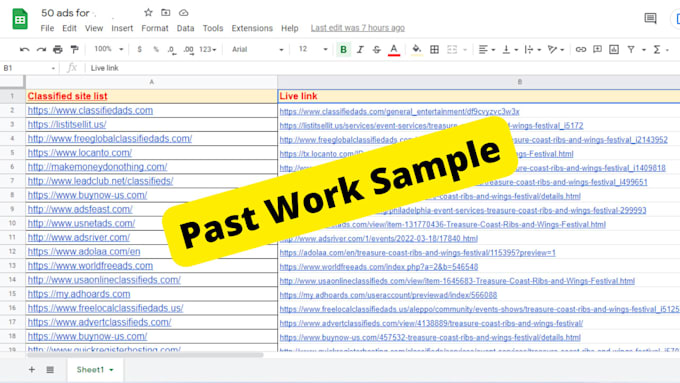The image size is (680, 383).
Task: View cloud save status icon
Action: 183,13
